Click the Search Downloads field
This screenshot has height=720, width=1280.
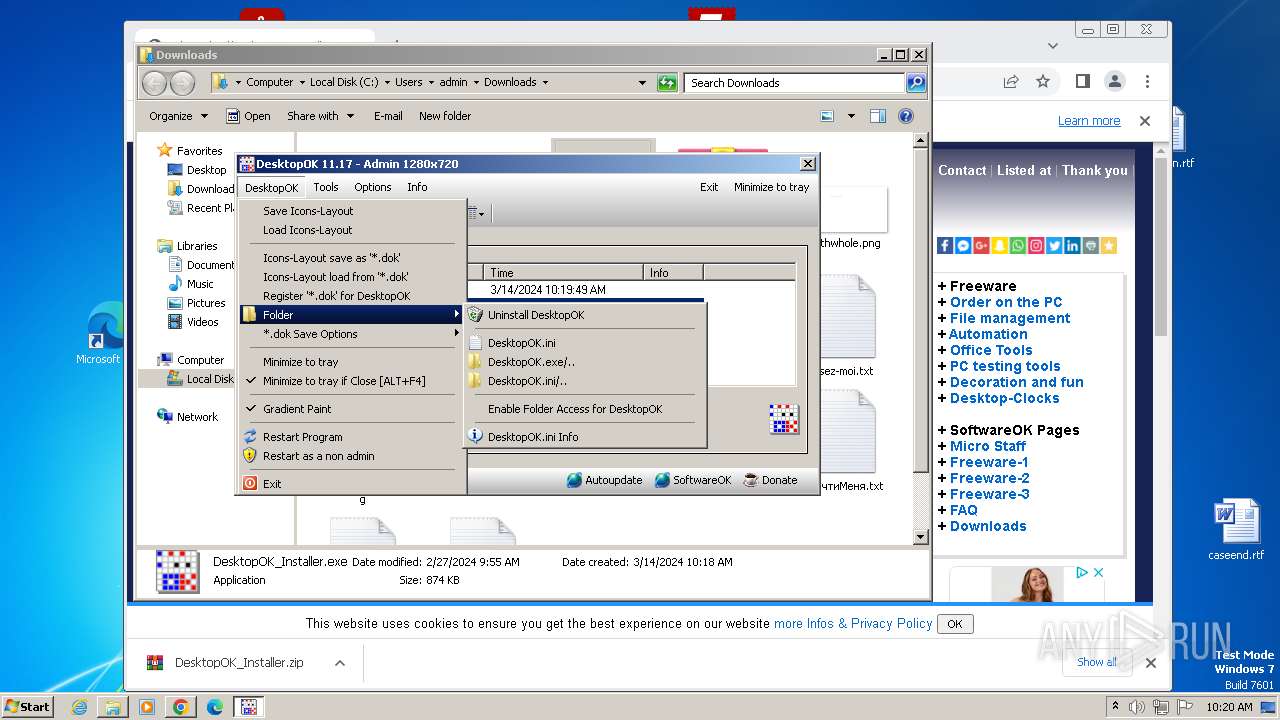795,83
